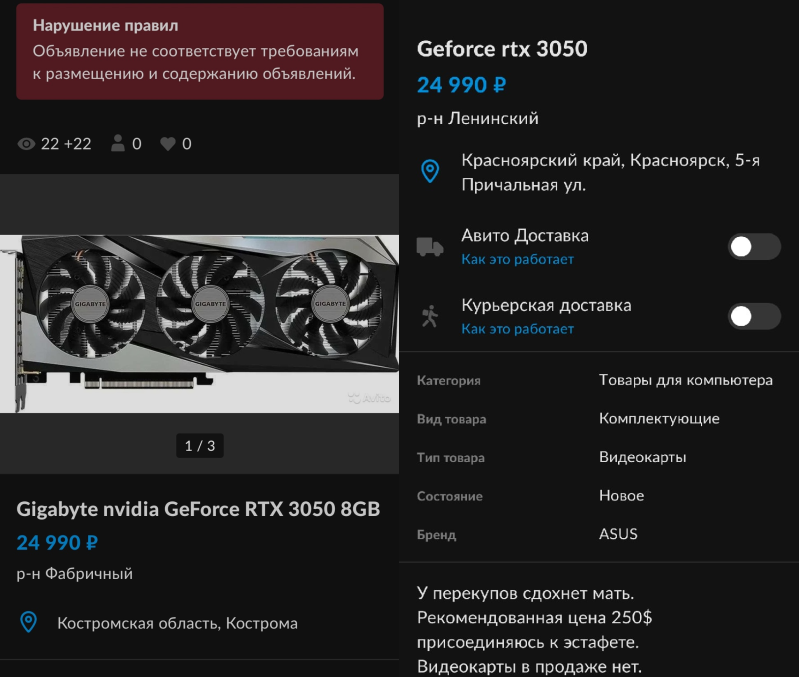This screenshot has width=800, height=677.
Task: Click the eye views counter icon
Action: 27,144
